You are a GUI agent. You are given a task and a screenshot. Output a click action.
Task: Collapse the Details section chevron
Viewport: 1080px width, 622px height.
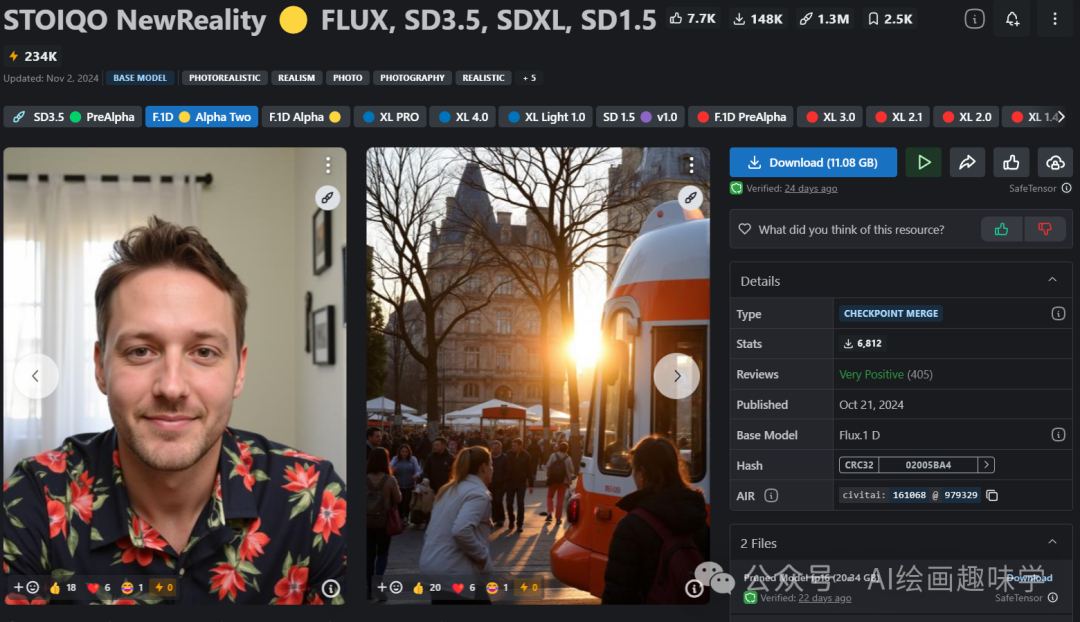click(1052, 280)
